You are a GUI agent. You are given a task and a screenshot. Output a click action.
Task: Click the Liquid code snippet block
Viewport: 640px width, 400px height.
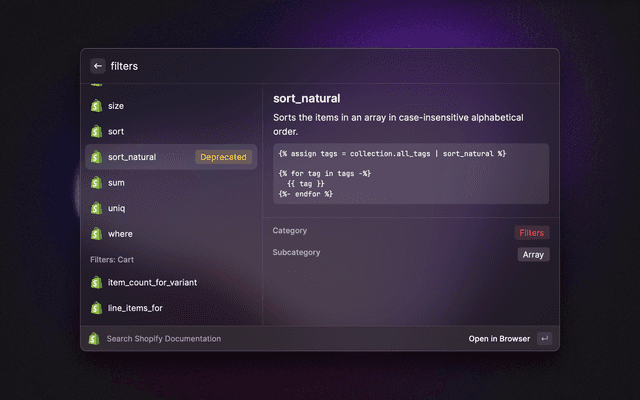click(x=411, y=173)
